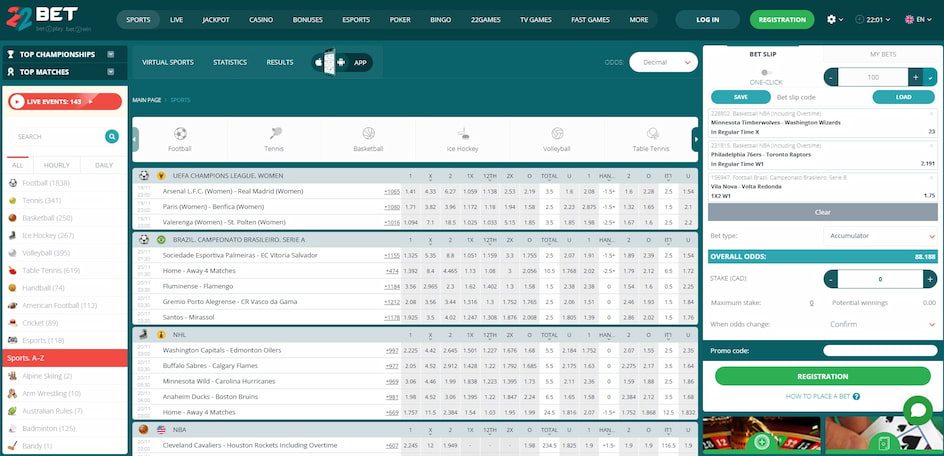Open Sports A–Z sidebar section

[65, 358]
